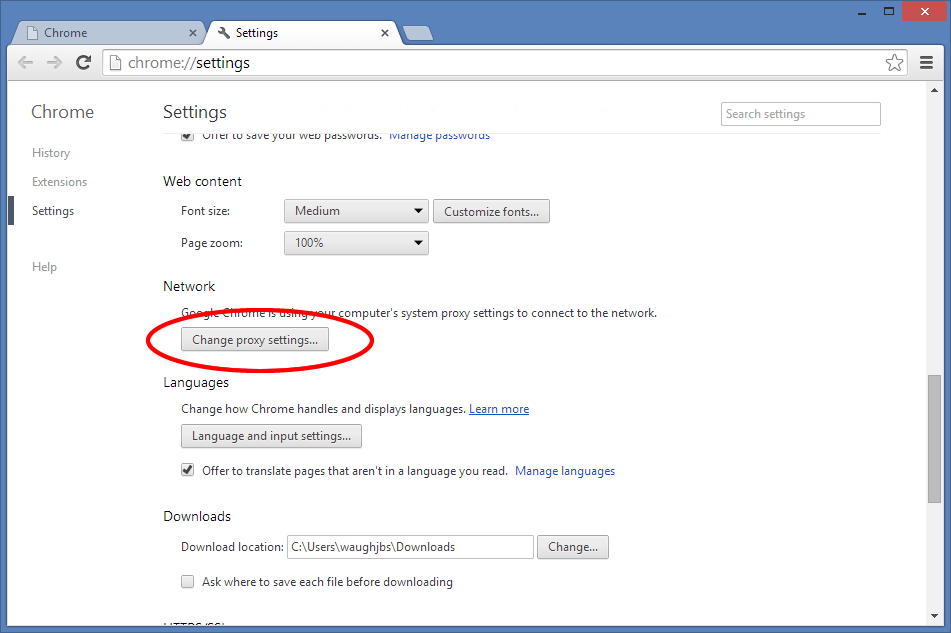Click the back navigation arrow
The width and height of the screenshot is (951, 633).
click(25, 62)
